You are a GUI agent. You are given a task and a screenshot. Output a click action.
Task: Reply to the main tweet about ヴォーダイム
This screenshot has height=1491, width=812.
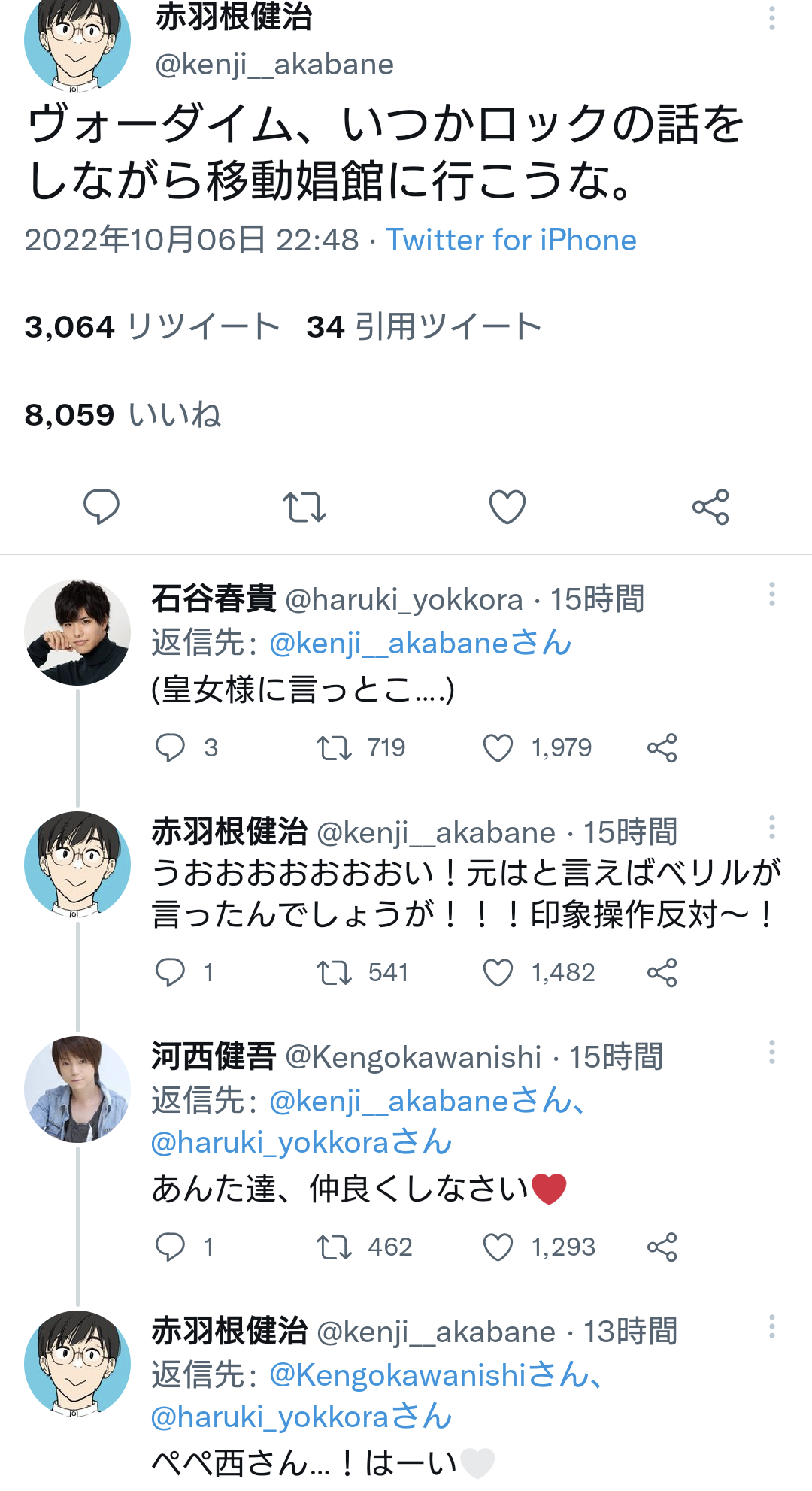point(101,507)
